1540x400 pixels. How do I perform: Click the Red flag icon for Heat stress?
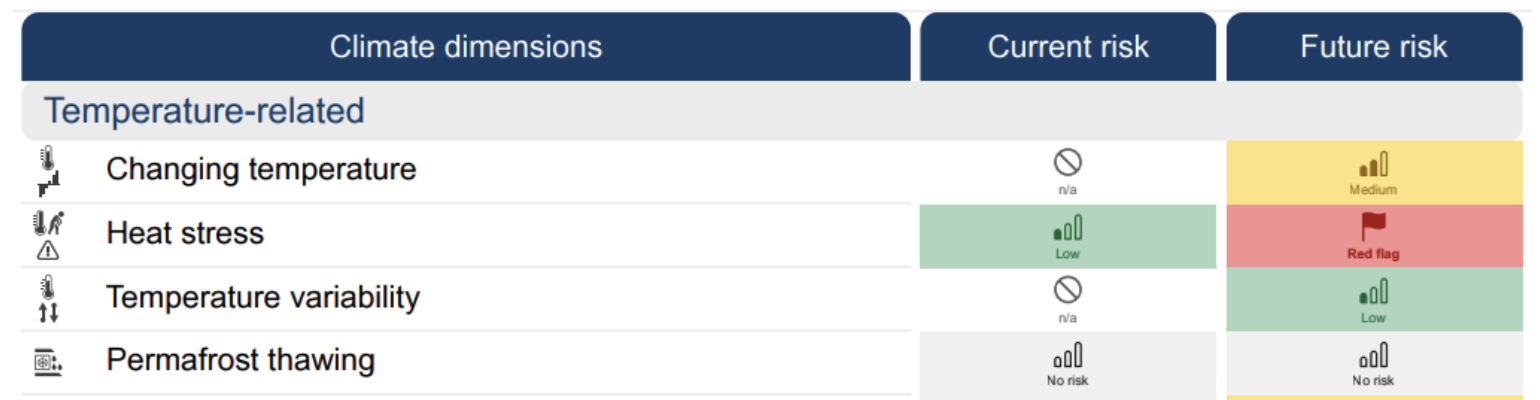(x=1373, y=227)
